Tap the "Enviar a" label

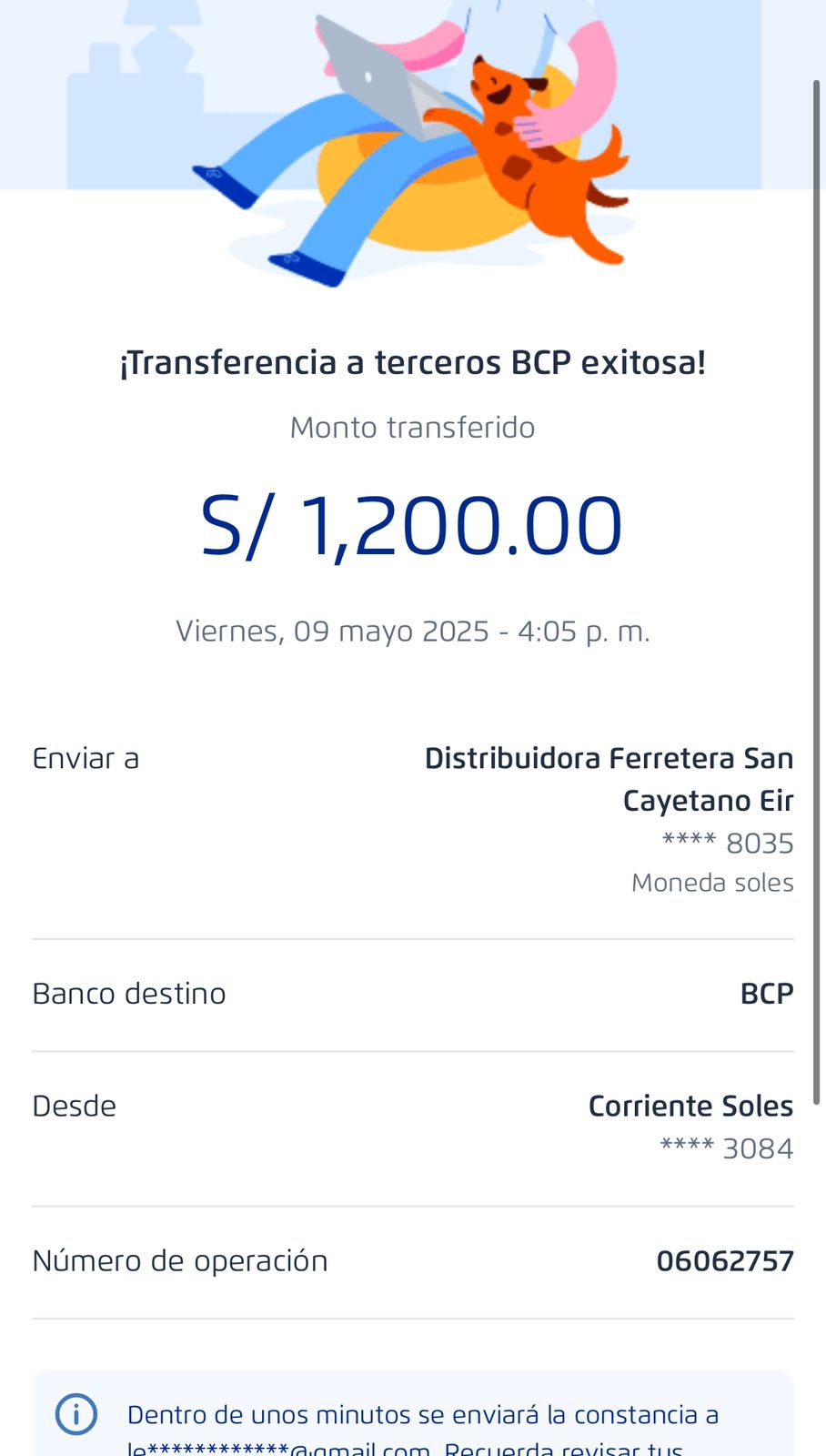[86, 759]
